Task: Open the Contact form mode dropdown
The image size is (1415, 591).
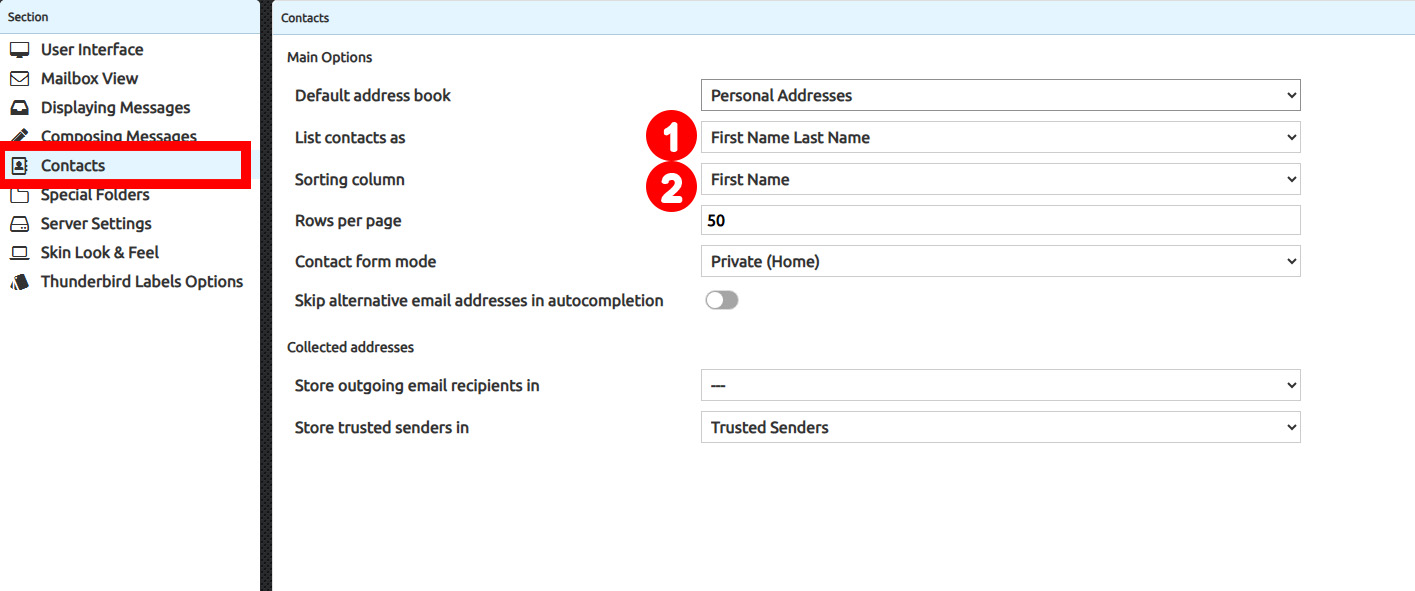Action: click(1000, 262)
